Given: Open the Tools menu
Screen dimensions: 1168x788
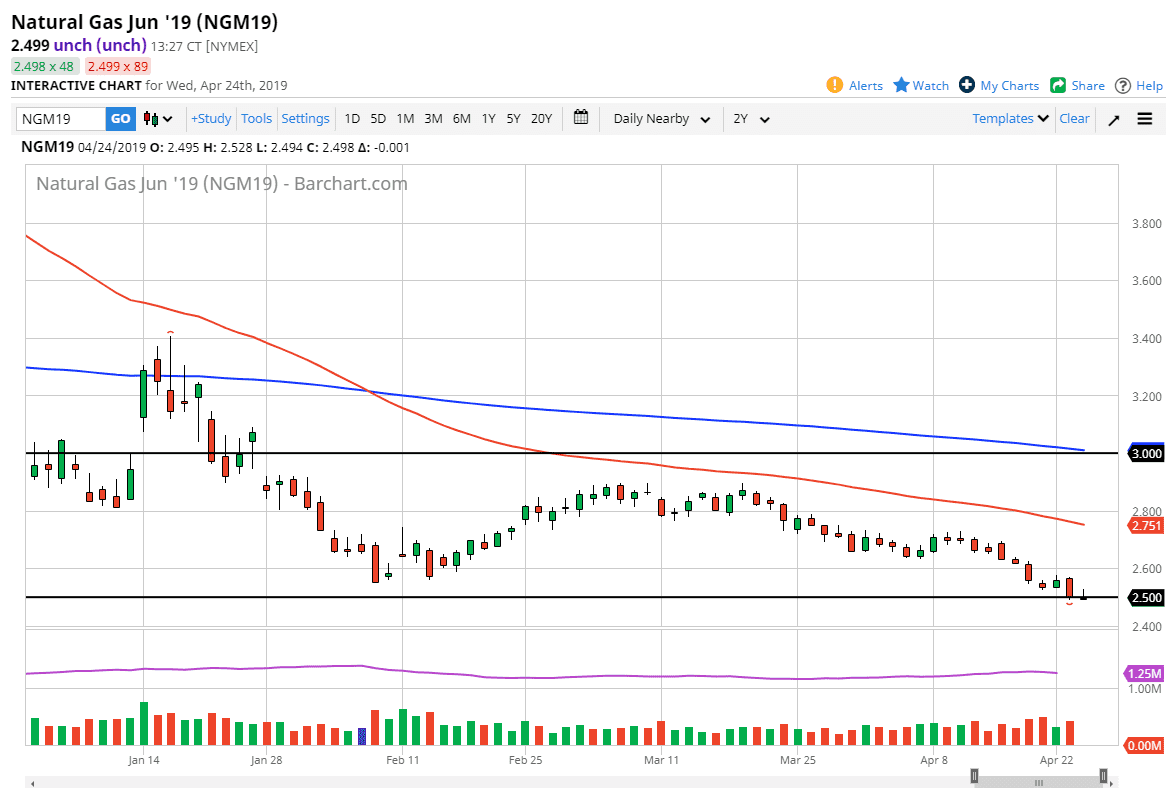Looking at the screenshot, I should [x=256, y=119].
